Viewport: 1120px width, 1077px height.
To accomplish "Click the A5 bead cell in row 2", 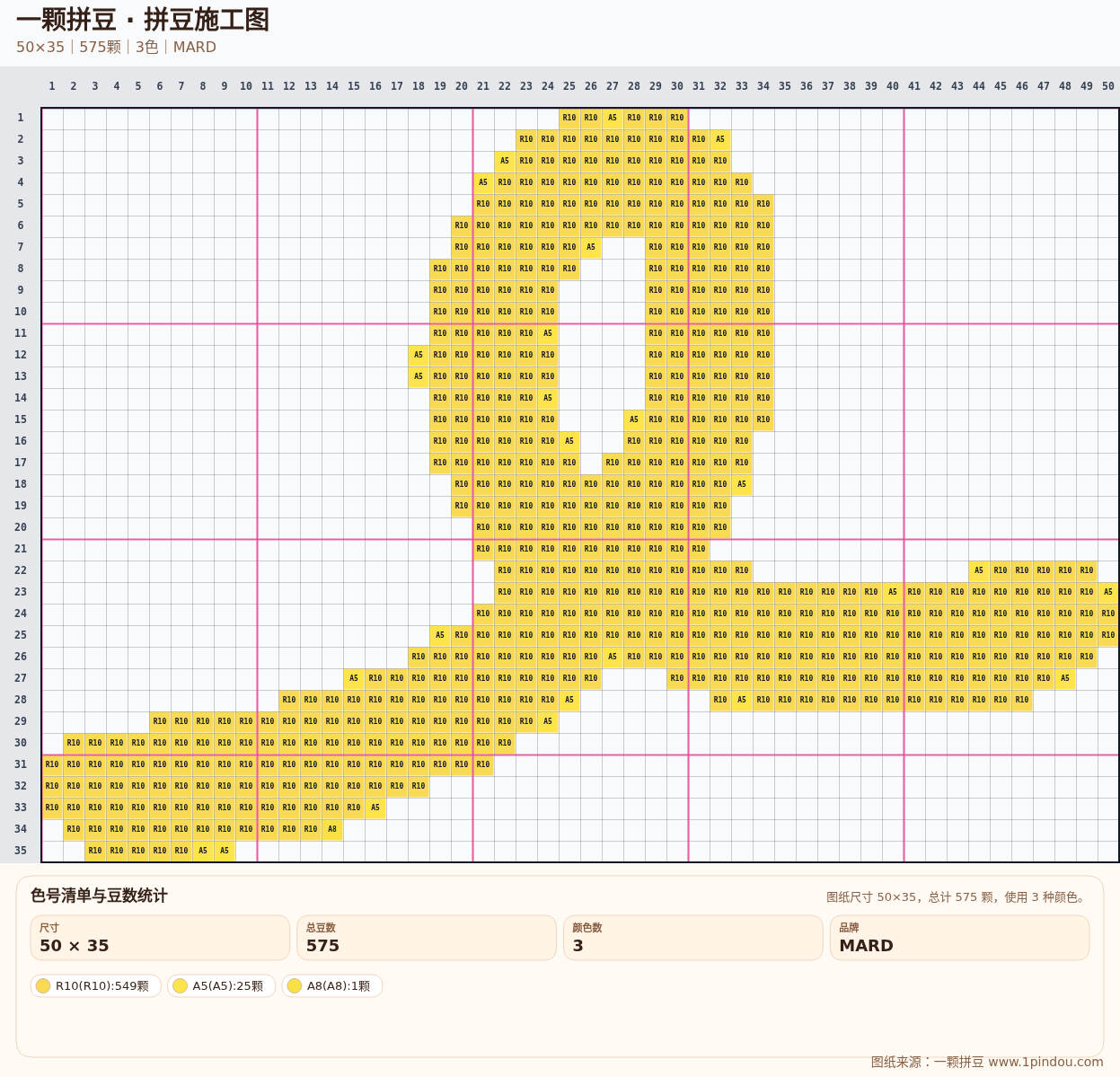I will 720,139.
